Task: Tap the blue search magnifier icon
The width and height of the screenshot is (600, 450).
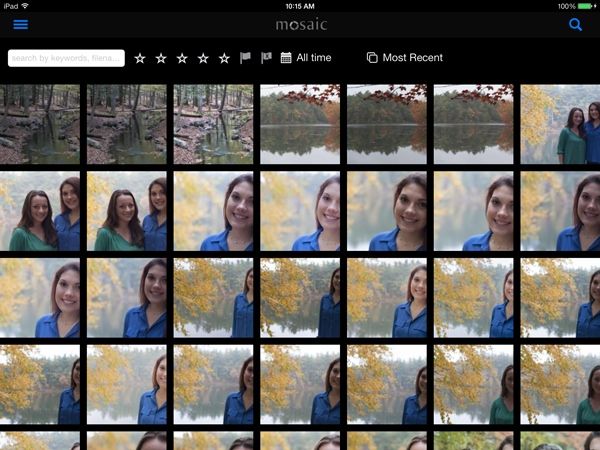Action: (575, 25)
